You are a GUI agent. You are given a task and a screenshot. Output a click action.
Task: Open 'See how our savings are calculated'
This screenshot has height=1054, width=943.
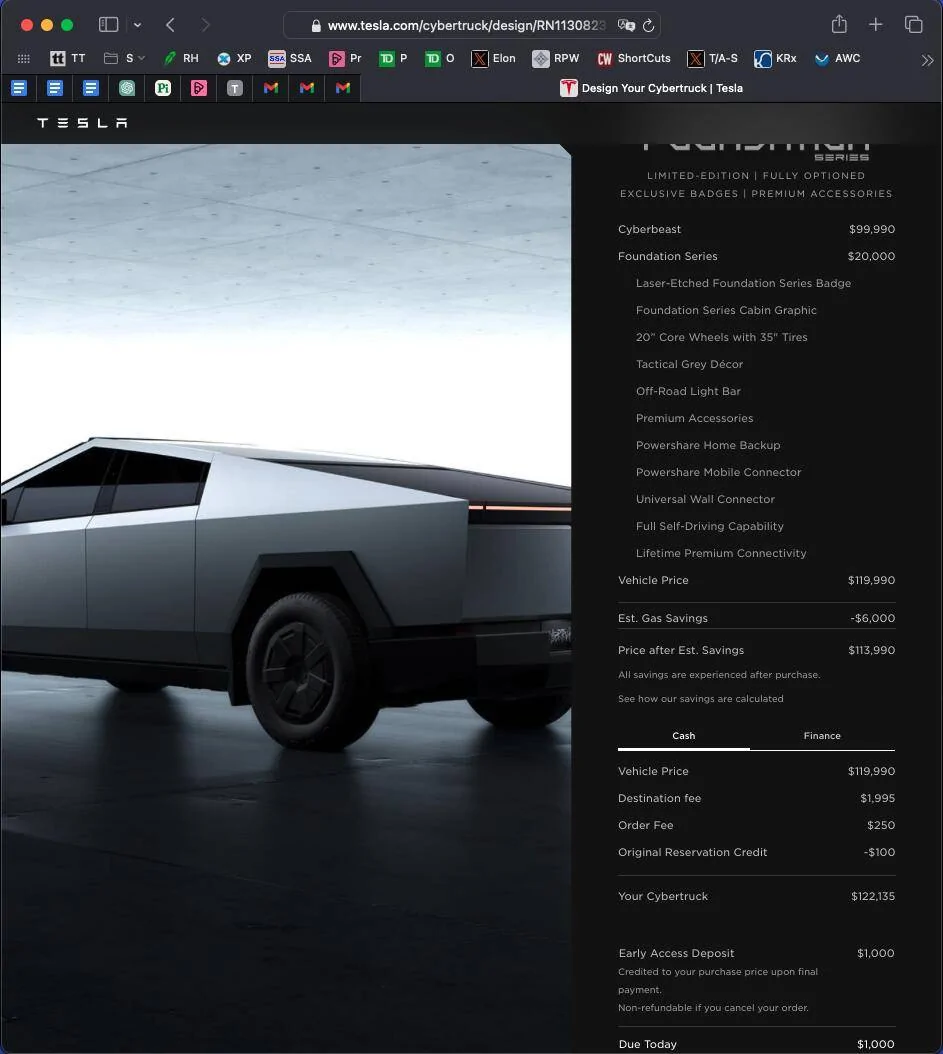(x=700, y=699)
